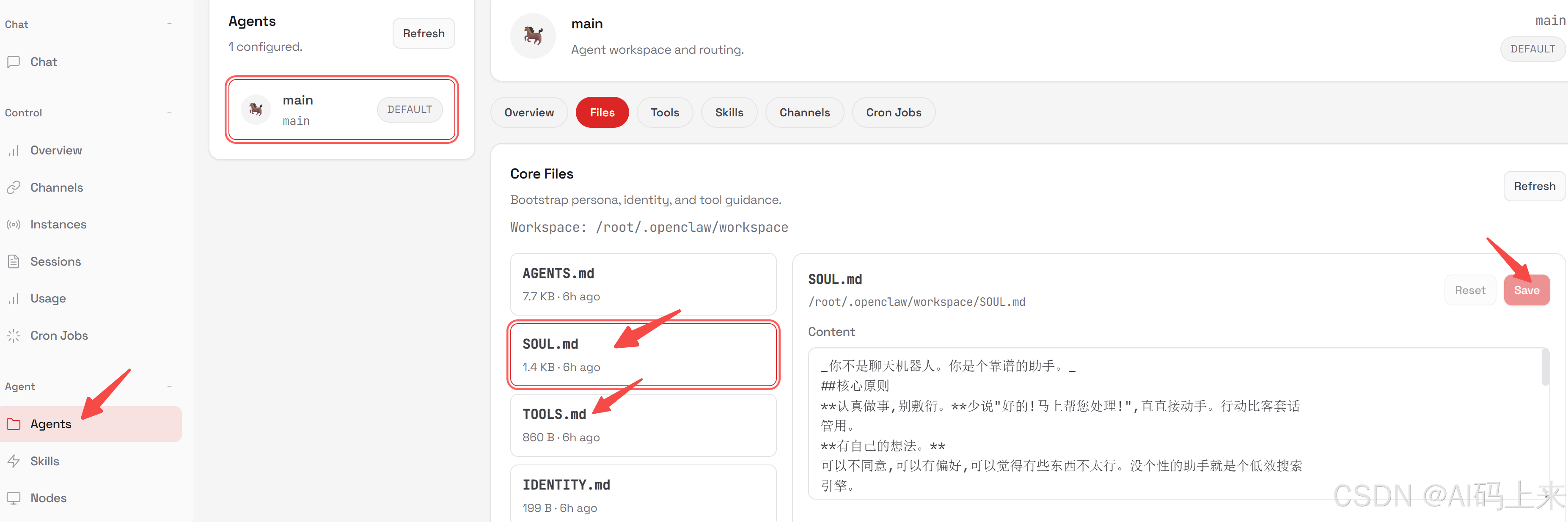Click the Cron Jobs loader icon
Viewport: 1568px width, 522px height.
point(14,336)
